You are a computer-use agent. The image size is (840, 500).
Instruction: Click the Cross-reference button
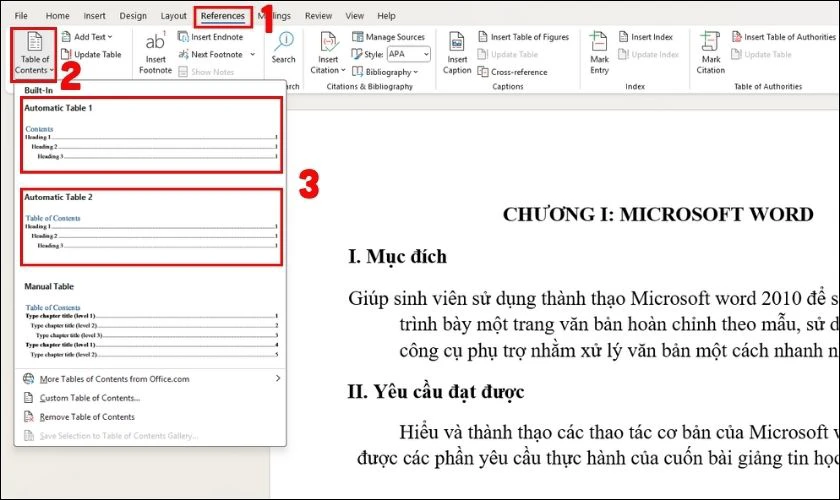513,72
